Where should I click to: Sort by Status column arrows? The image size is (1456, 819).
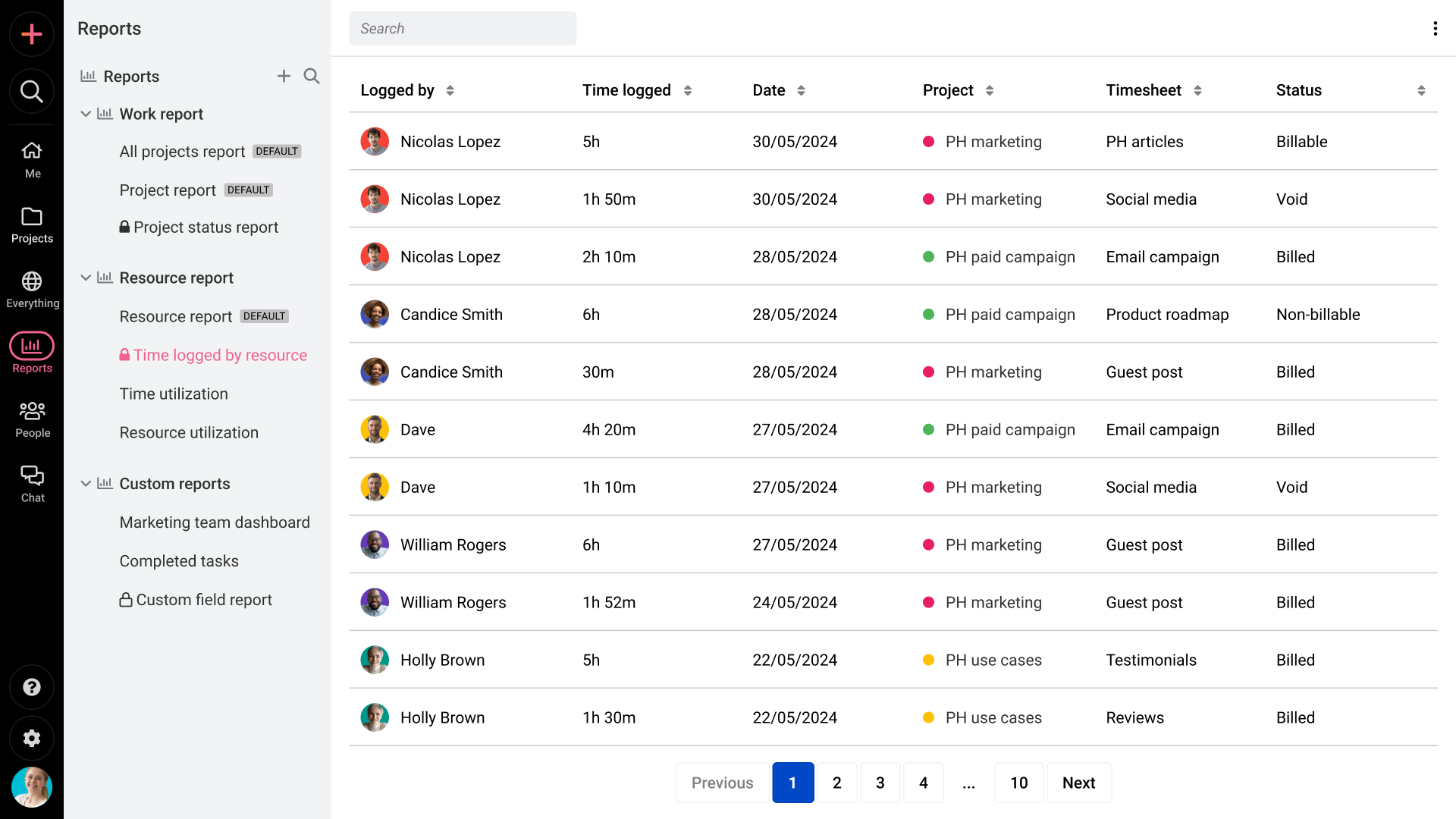tap(1421, 90)
